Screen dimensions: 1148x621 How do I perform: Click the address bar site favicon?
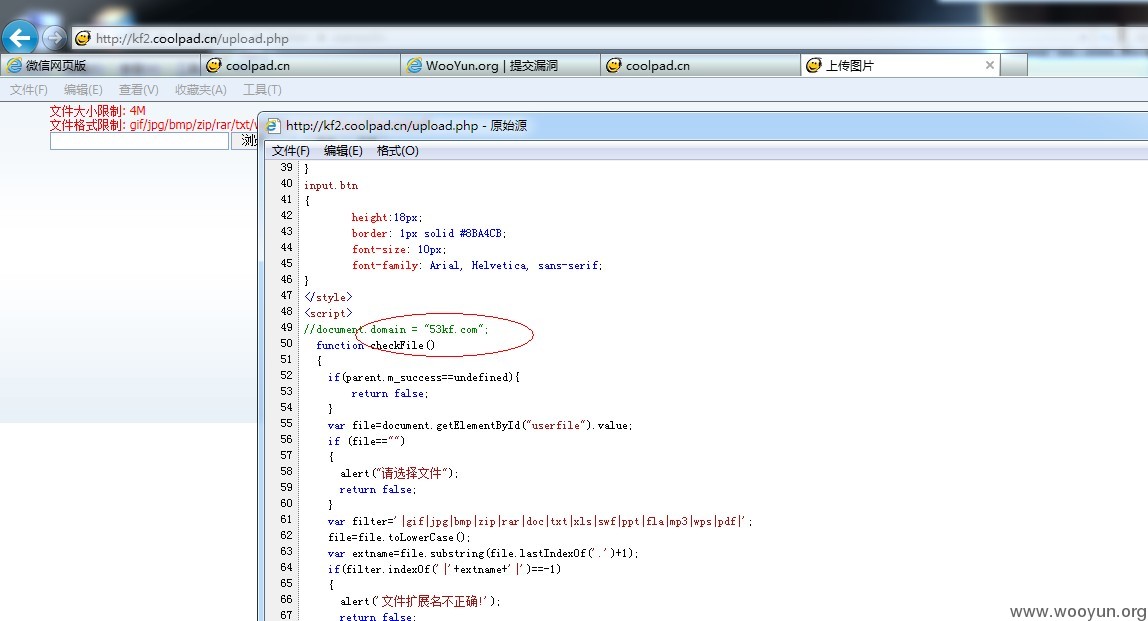(x=83, y=38)
